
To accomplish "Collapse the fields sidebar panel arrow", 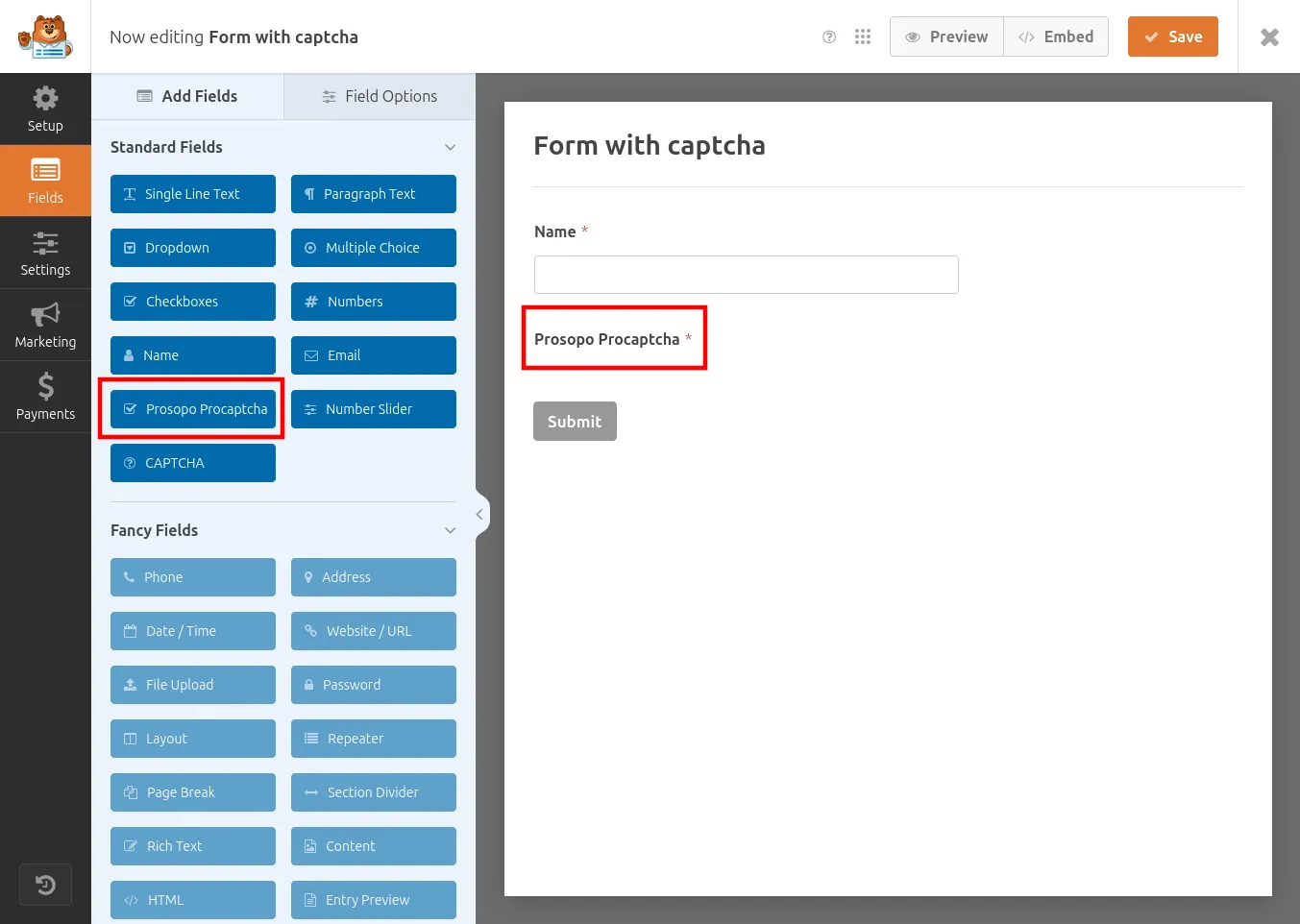I will tap(479, 515).
